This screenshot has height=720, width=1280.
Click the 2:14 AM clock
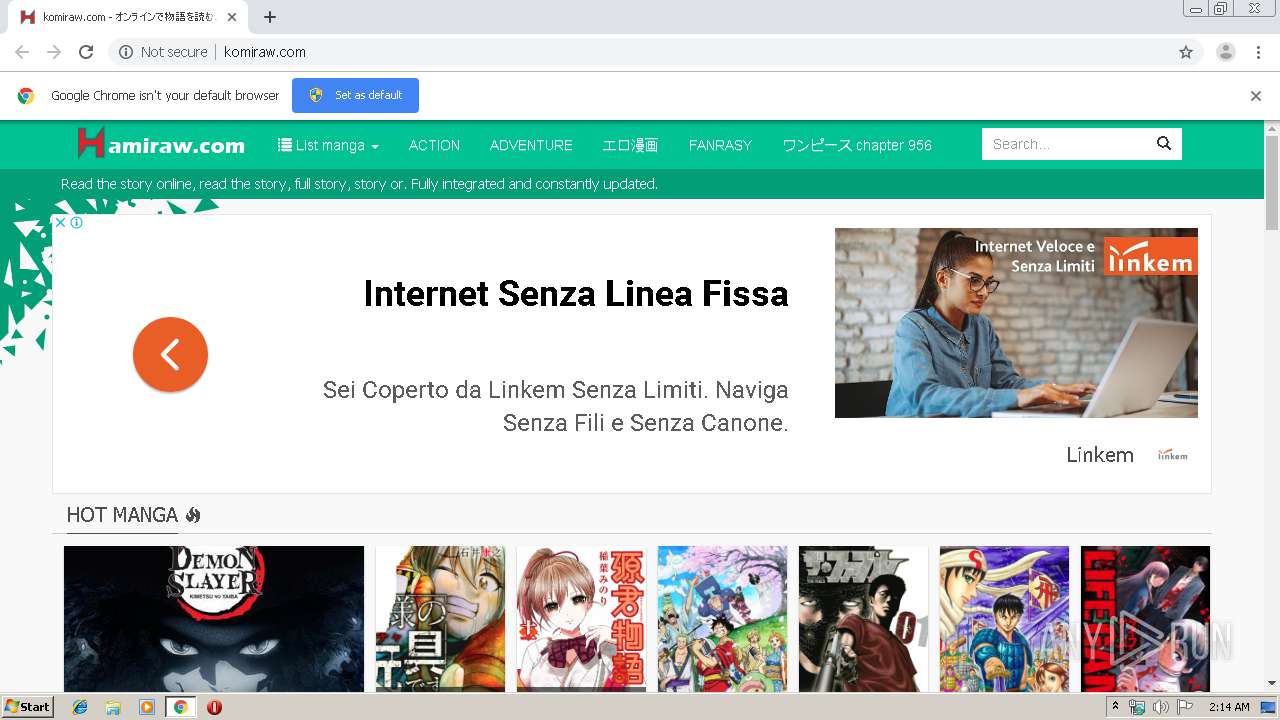pos(1229,707)
